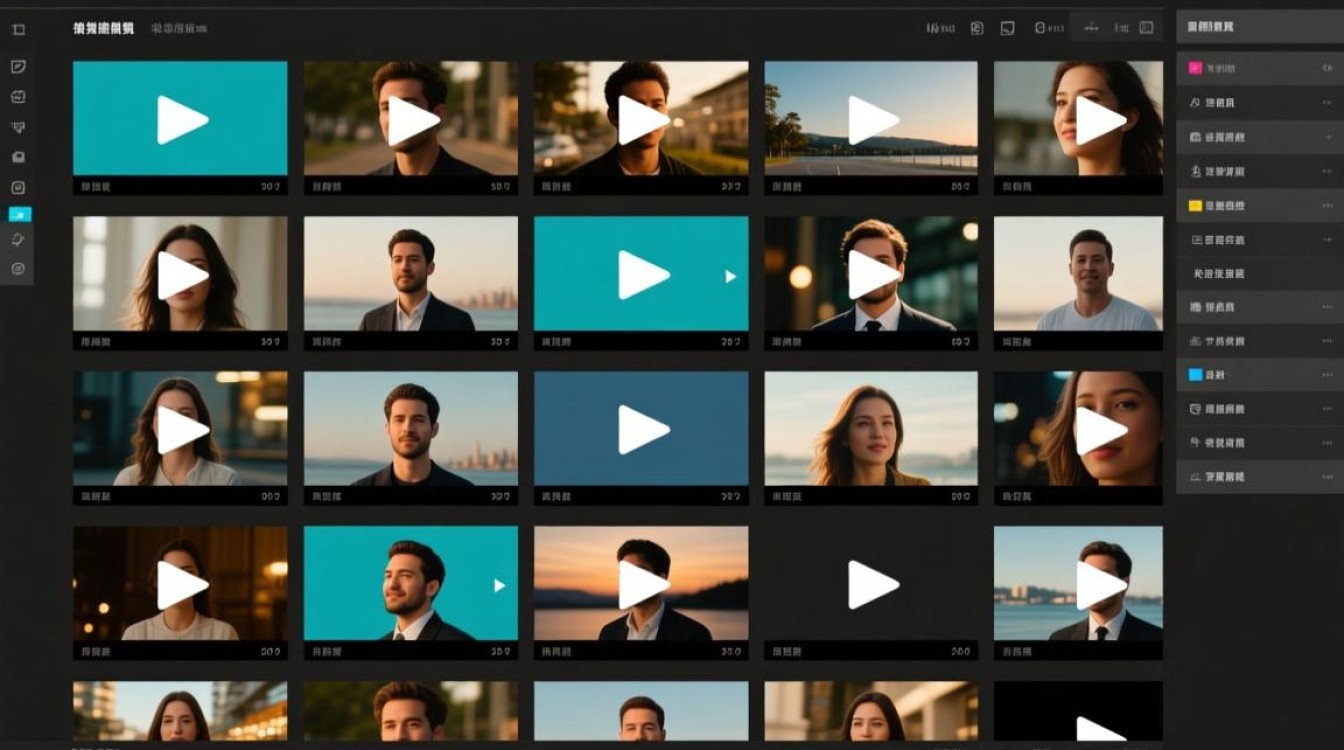Click the horizontal divider icon in top toolbar

1091,28
